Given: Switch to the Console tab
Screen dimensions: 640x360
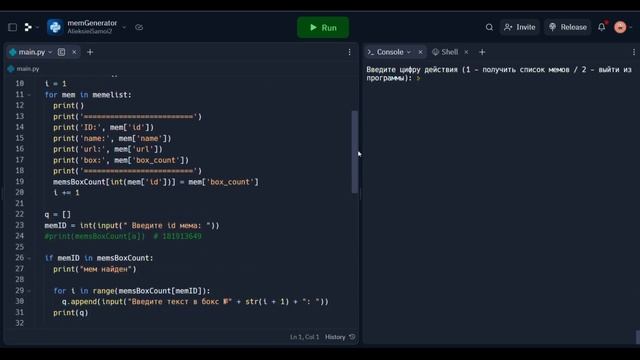Looking at the screenshot, I should (x=390, y=52).
